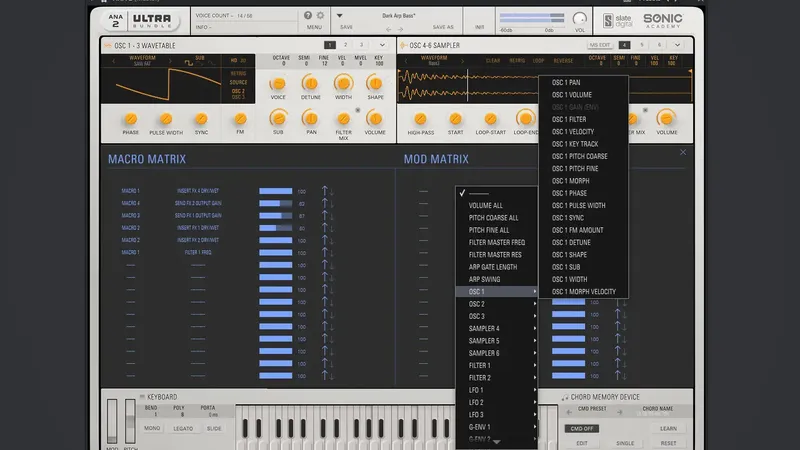Click the OSC 1-3 wavetable power icon
Screen dimensions: 800x450
108,45
